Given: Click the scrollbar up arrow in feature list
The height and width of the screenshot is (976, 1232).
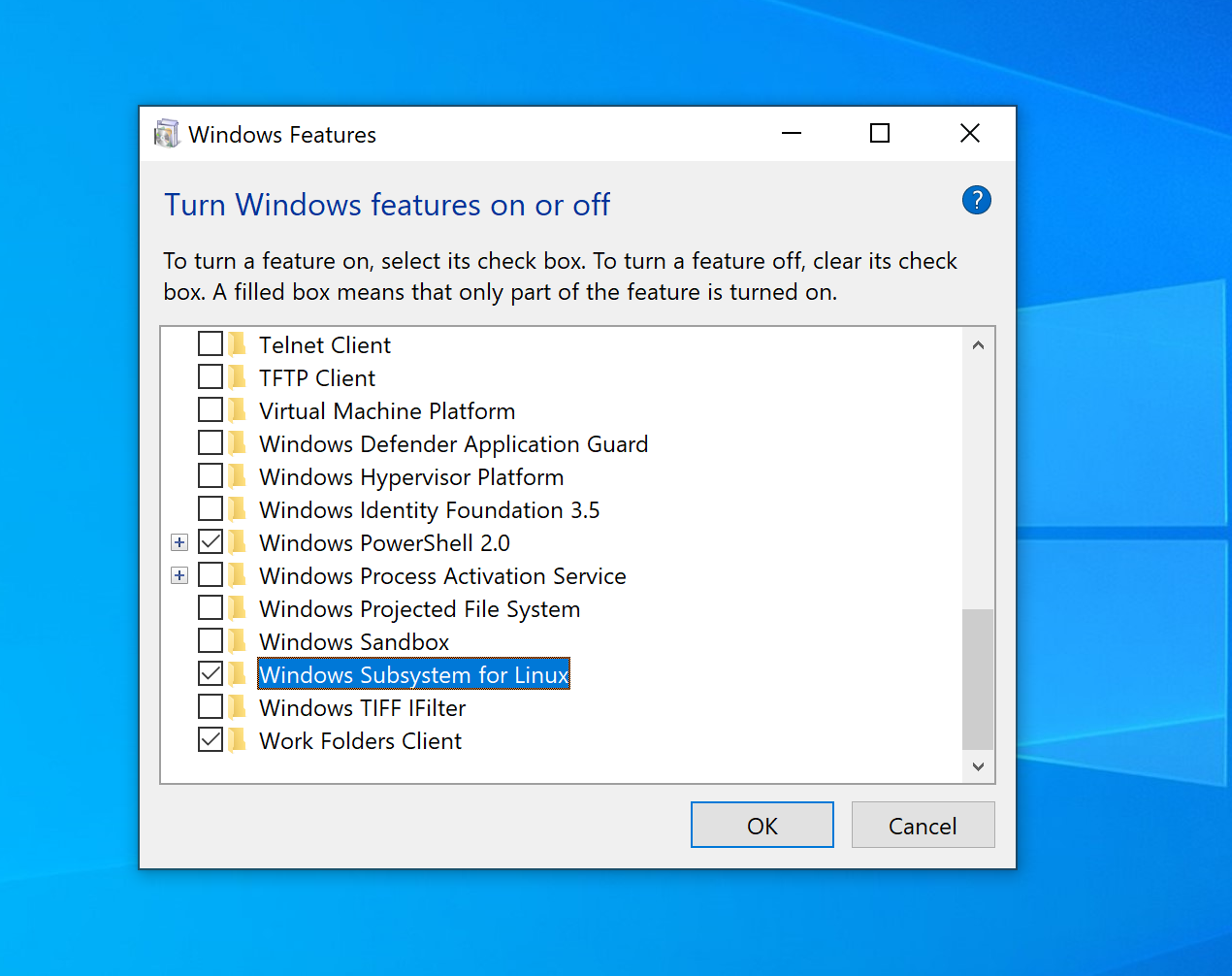Looking at the screenshot, I should coord(978,345).
